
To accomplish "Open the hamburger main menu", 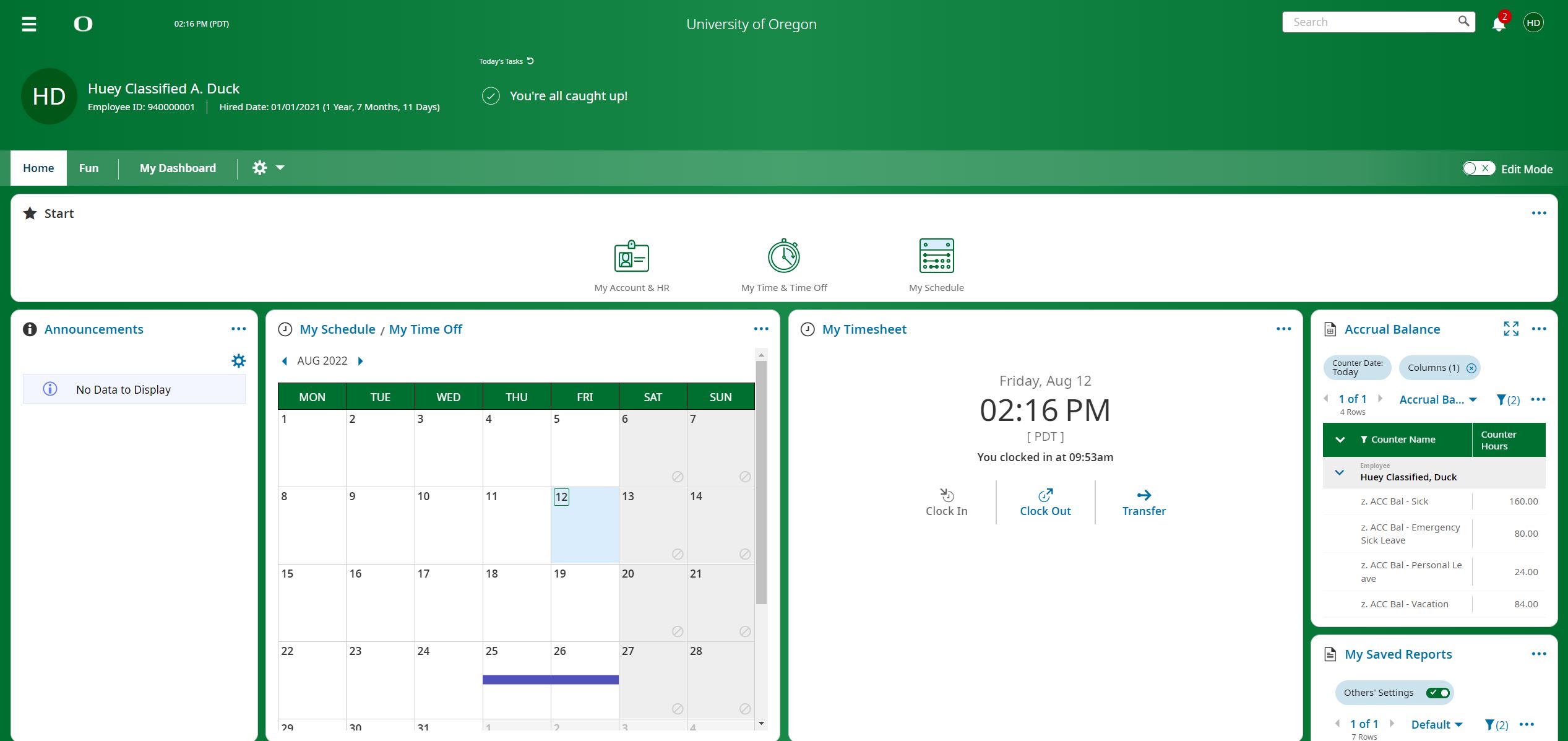I will pos(29,24).
